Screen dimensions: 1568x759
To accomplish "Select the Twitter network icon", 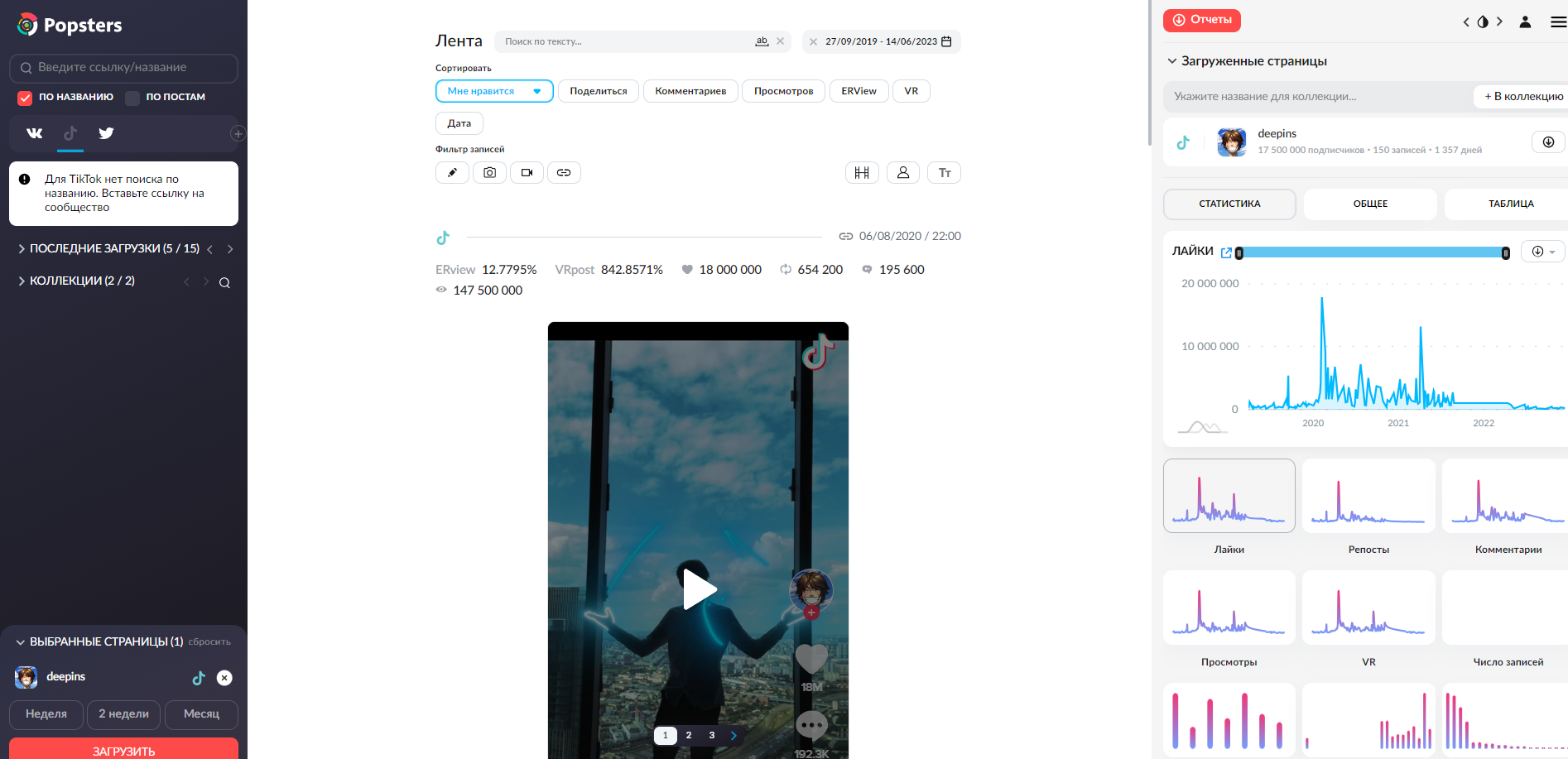I will (106, 133).
